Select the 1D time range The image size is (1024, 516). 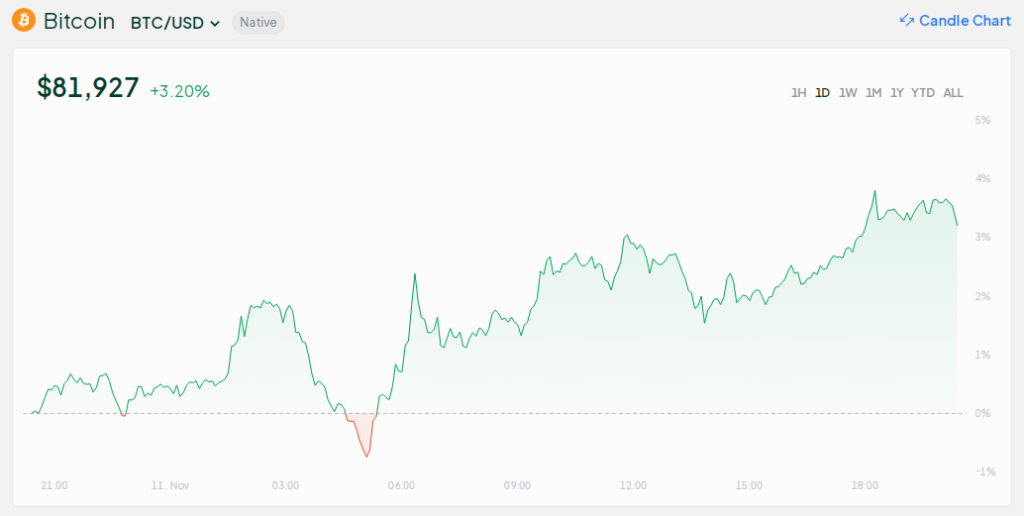(822, 93)
